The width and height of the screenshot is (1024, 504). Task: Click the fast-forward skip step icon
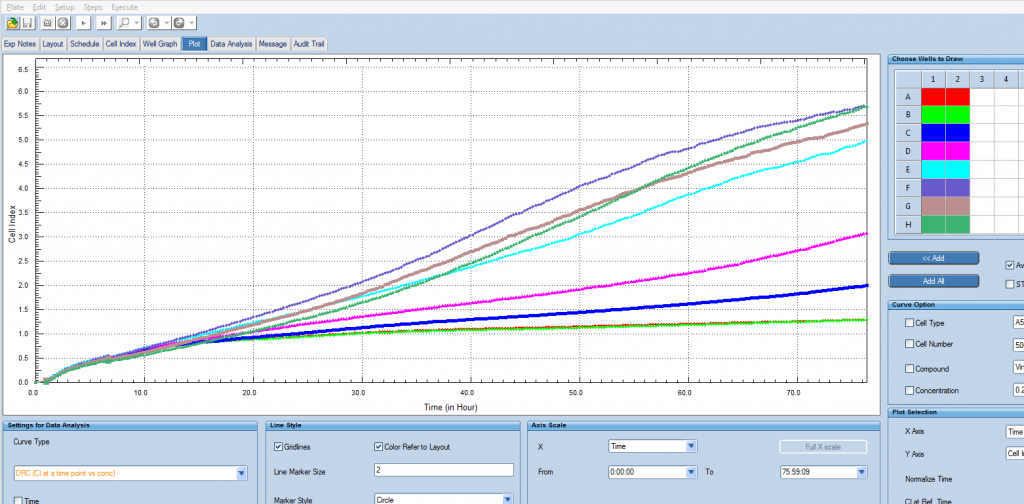103,22
